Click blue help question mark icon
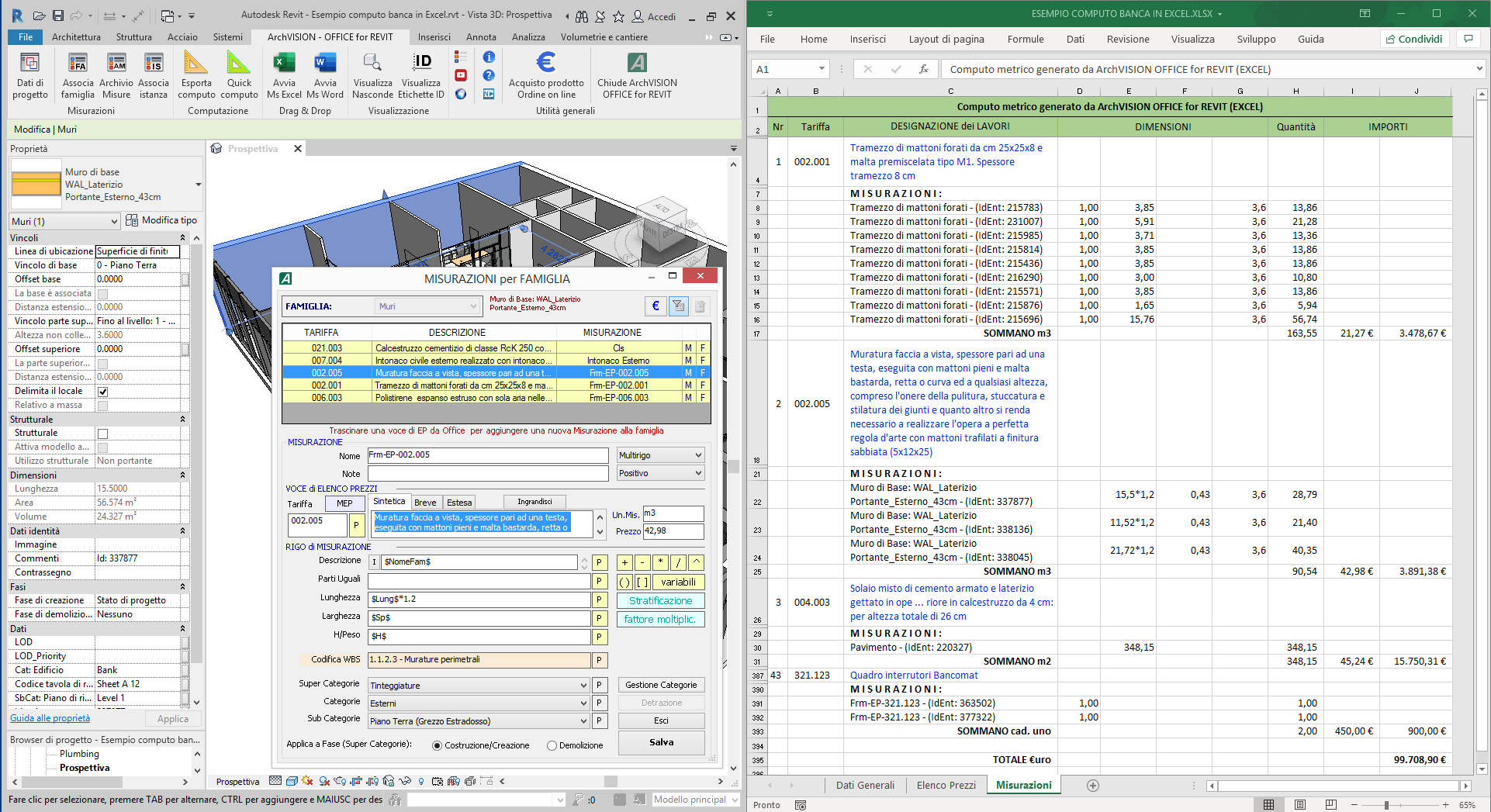 pyautogui.click(x=489, y=75)
